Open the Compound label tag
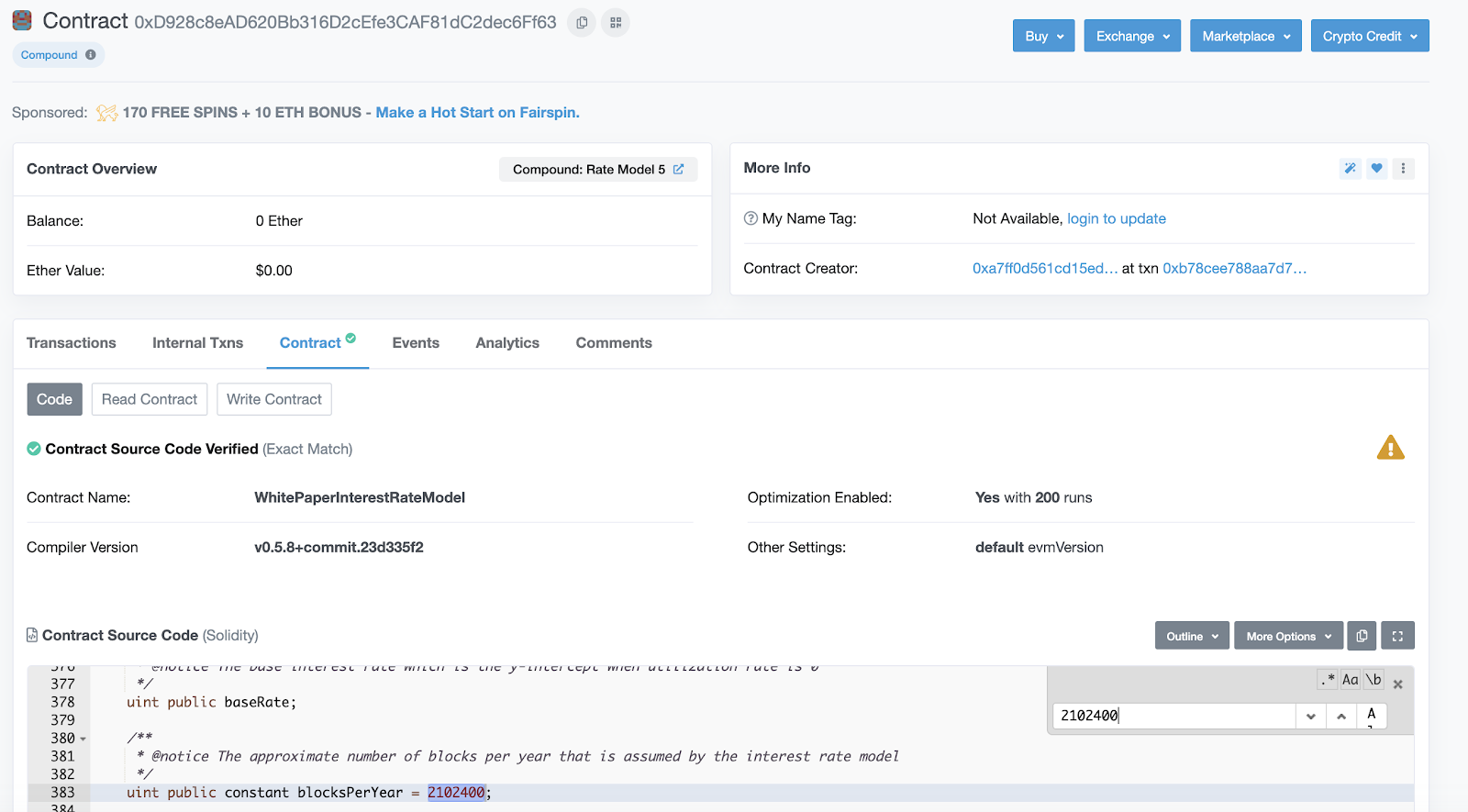The image size is (1468, 812). 58,55
